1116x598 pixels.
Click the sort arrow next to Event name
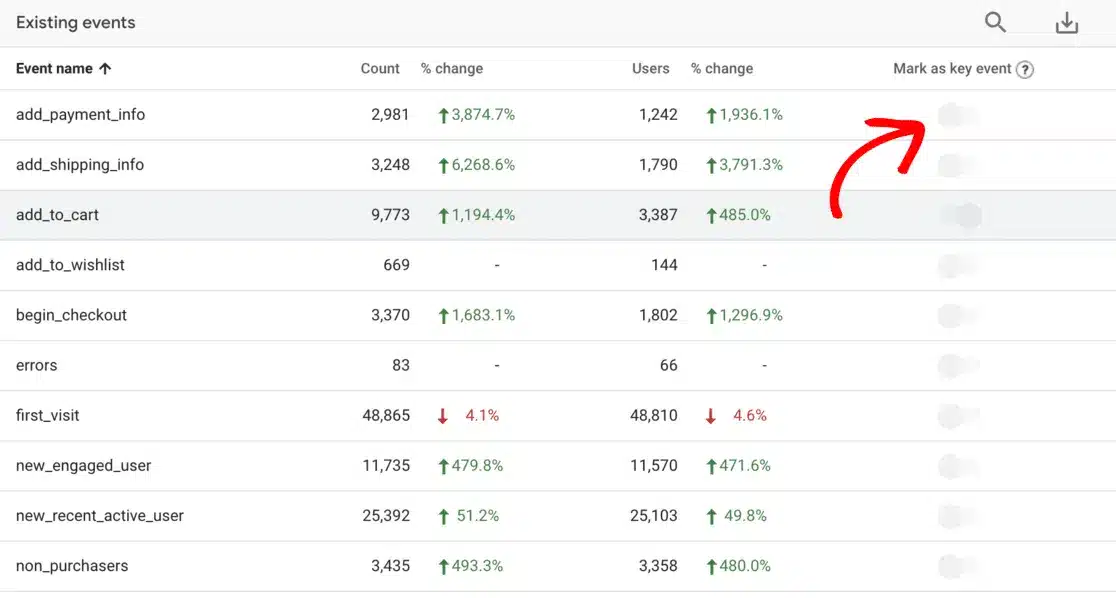(105, 69)
